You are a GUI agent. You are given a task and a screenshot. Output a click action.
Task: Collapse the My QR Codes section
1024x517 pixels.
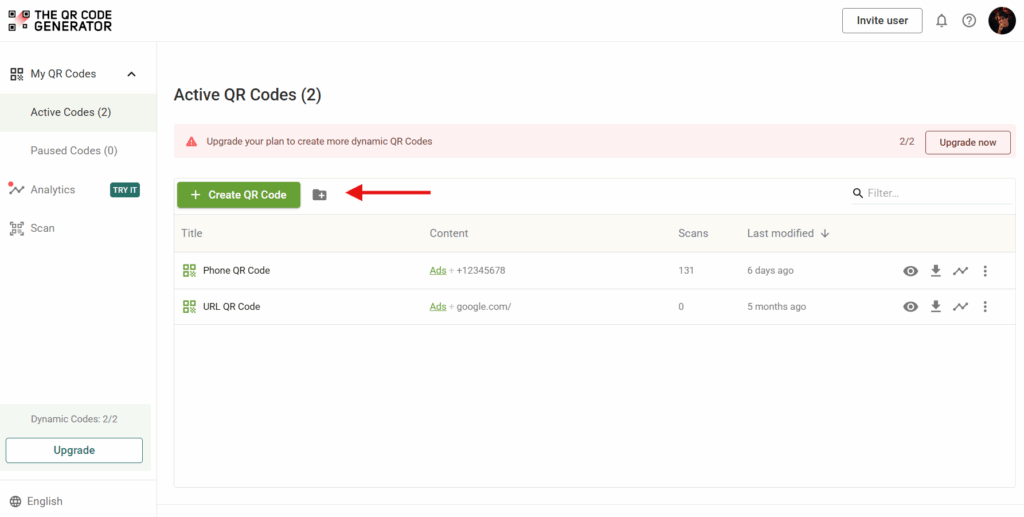(x=131, y=74)
